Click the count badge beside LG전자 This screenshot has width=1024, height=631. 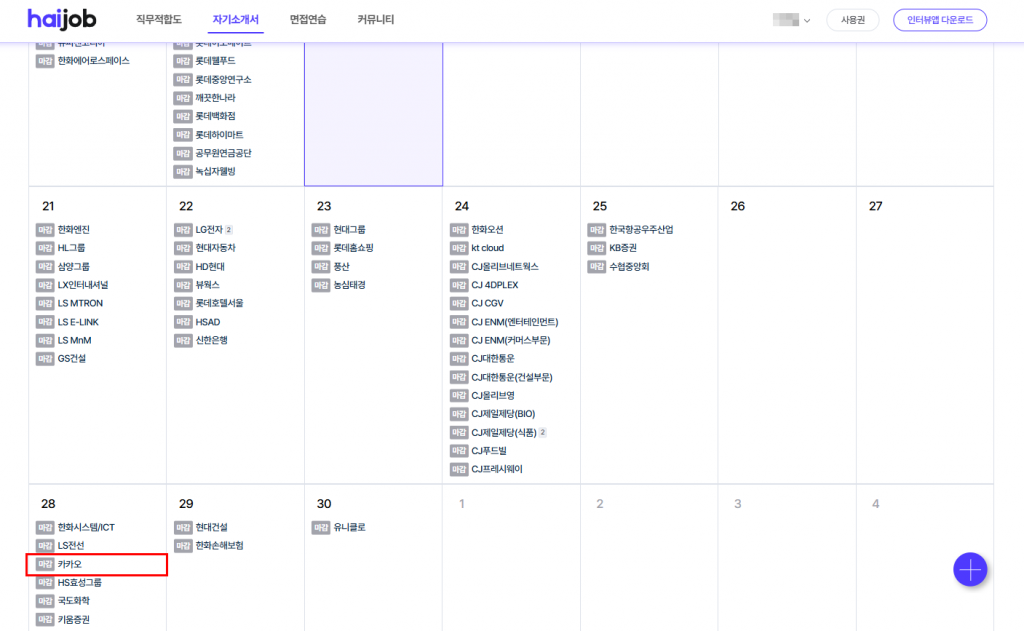click(x=229, y=230)
